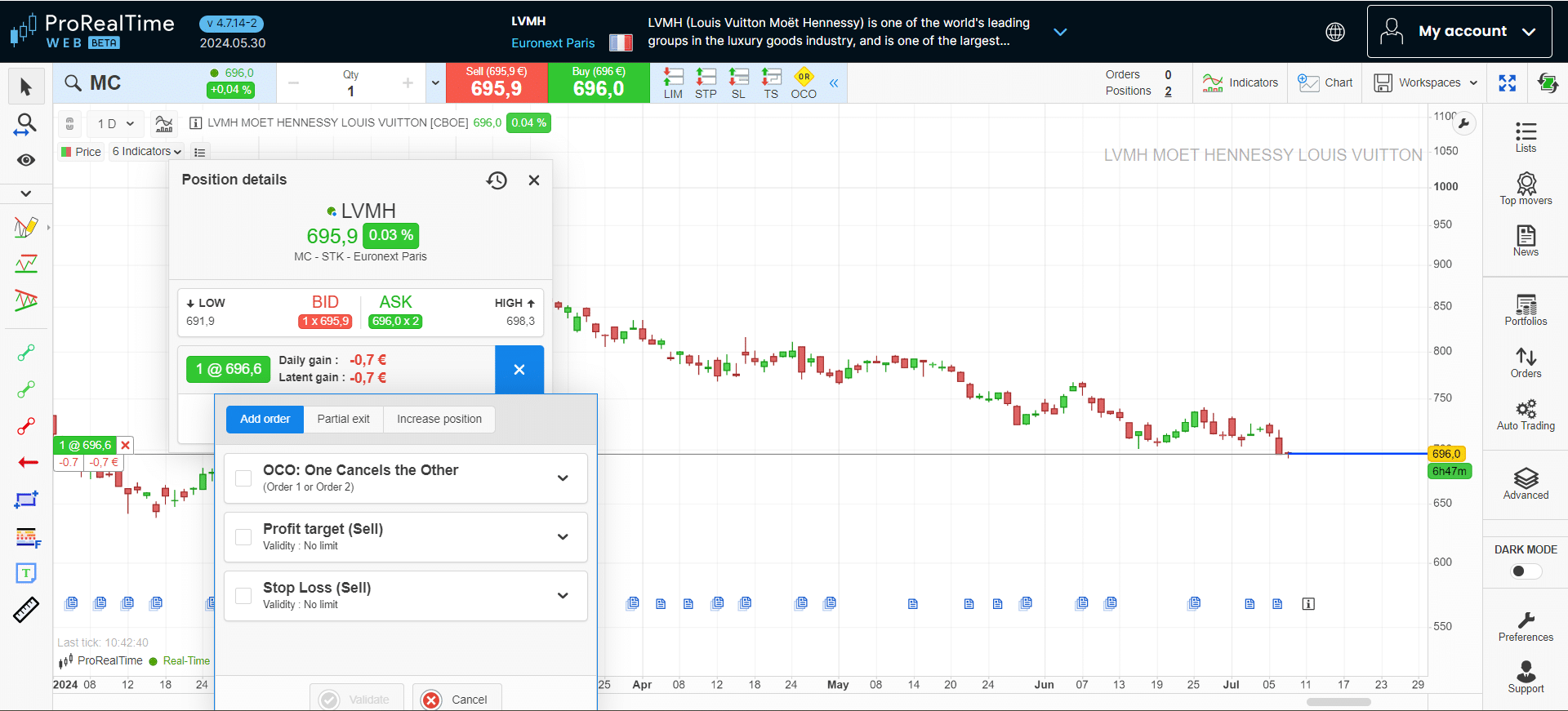Close the 1 @ 696,6 chart position label
This screenshot has width=1568, height=711.
click(126, 445)
